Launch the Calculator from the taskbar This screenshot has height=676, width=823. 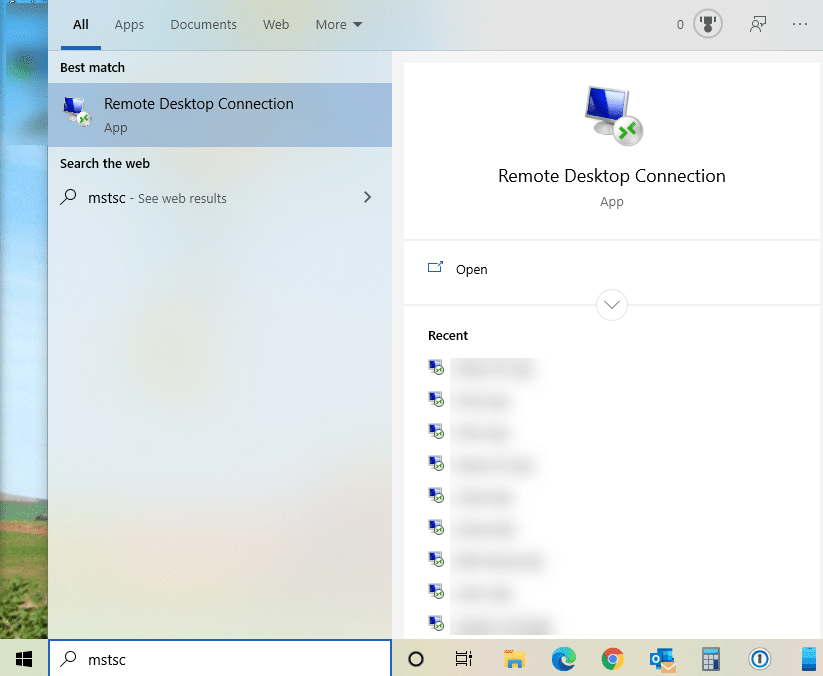[710, 659]
